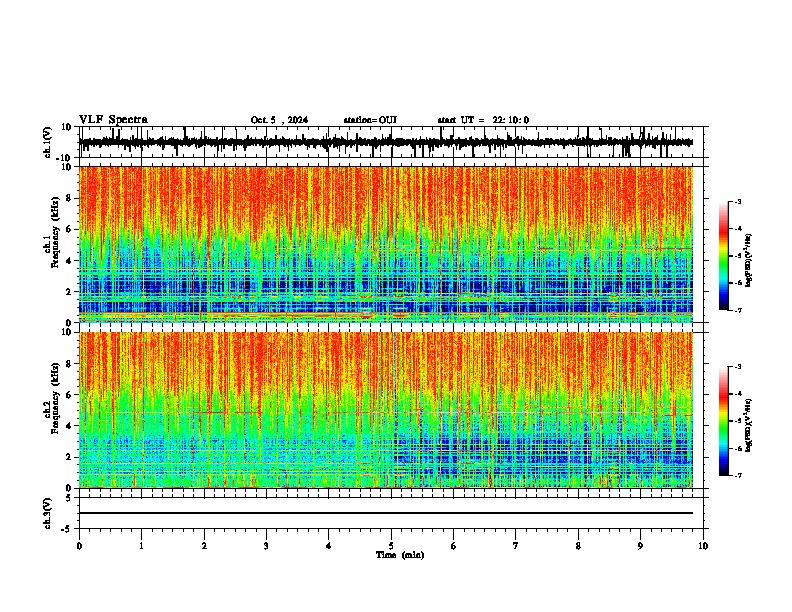Click the ch.1 voltage waveform trace

(386, 143)
